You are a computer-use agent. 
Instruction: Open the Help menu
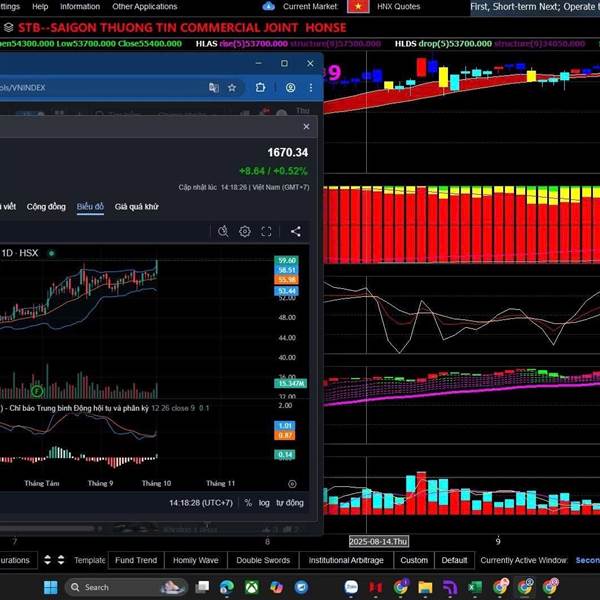point(40,7)
